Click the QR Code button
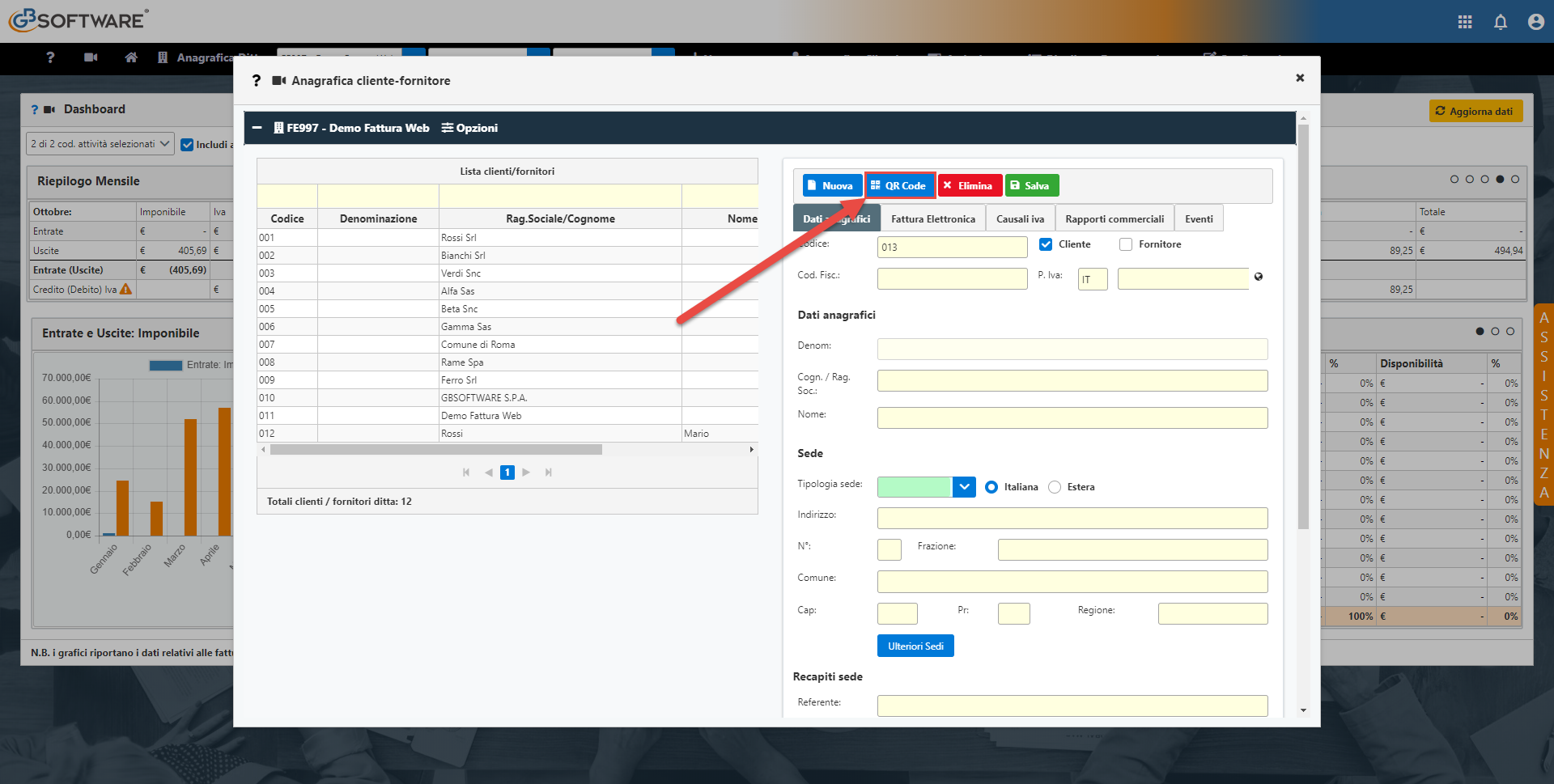This screenshot has height=784, width=1554. [900, 185]
